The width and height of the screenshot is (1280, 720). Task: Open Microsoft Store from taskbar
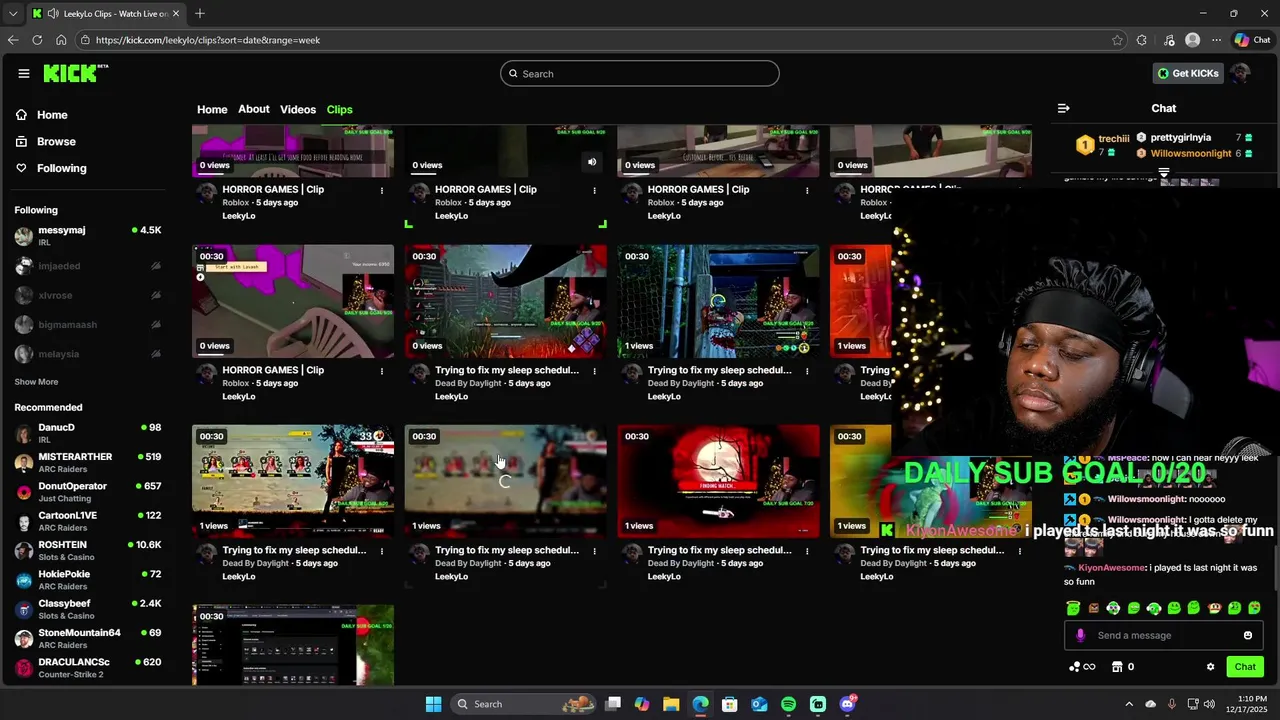click(730, 704)
